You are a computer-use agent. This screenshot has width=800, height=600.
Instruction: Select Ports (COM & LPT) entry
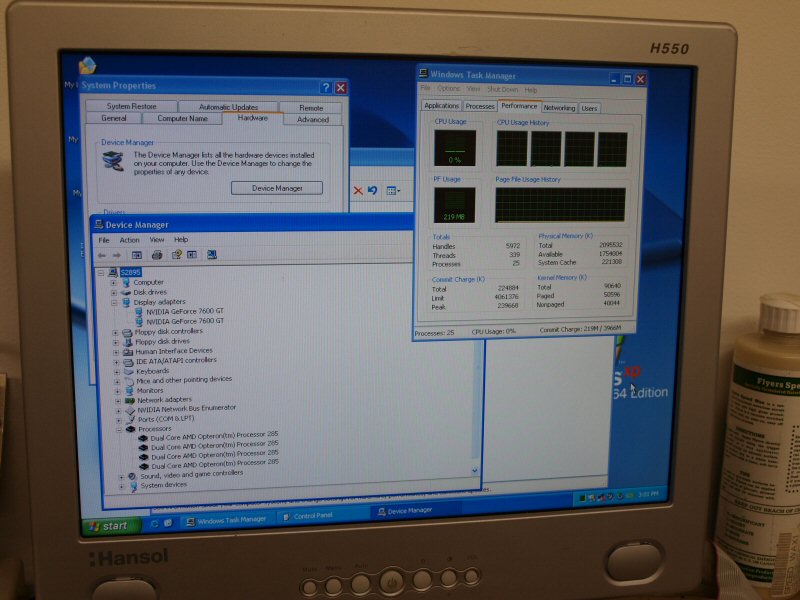point(166,419)
